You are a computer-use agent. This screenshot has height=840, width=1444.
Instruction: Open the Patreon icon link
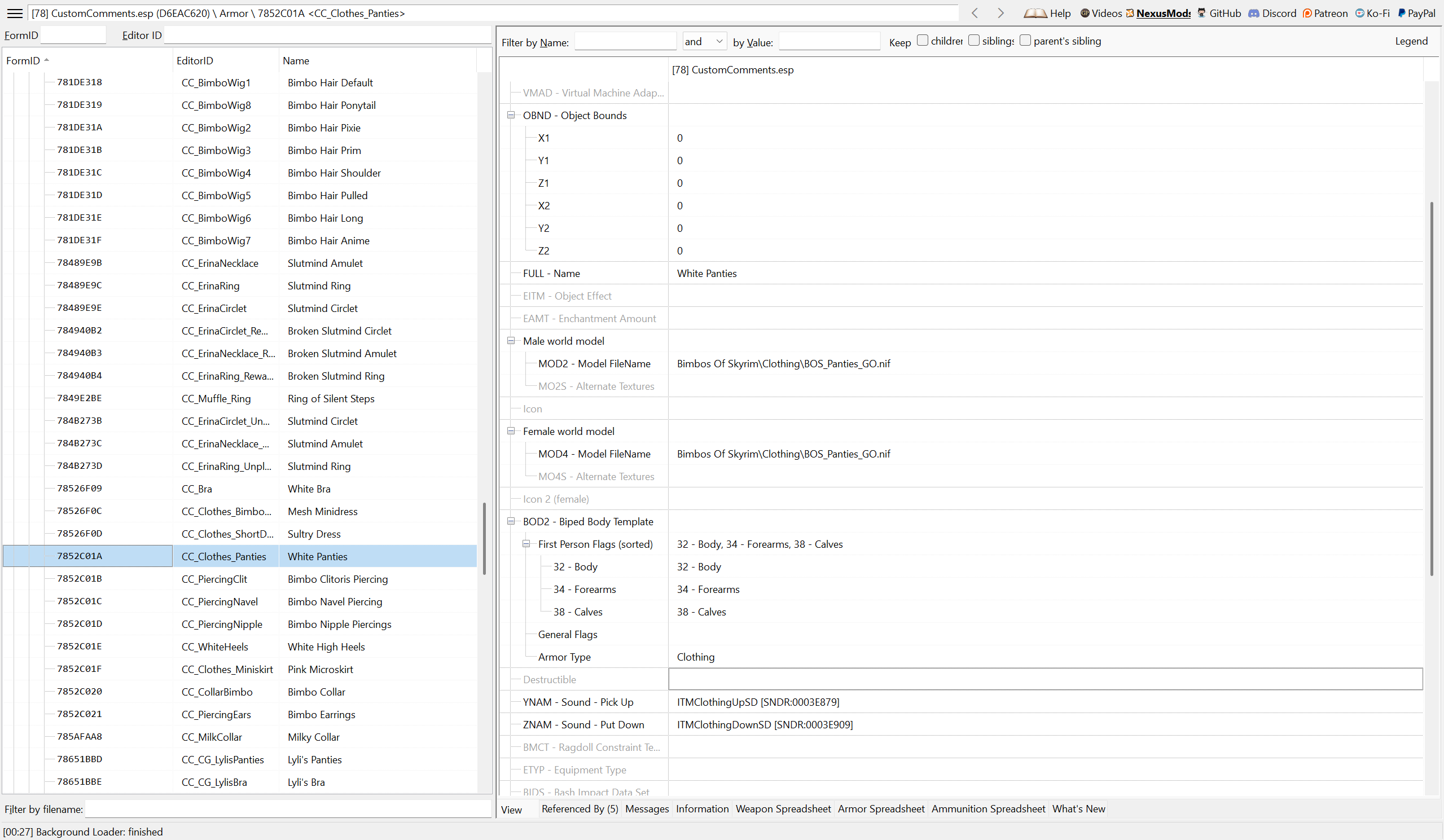[x=1307, y=13]
